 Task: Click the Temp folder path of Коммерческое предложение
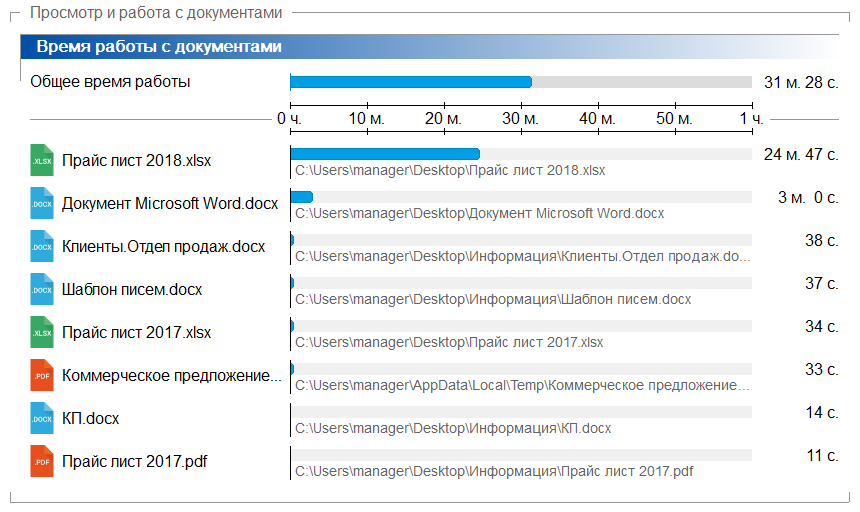pos(523,385)
